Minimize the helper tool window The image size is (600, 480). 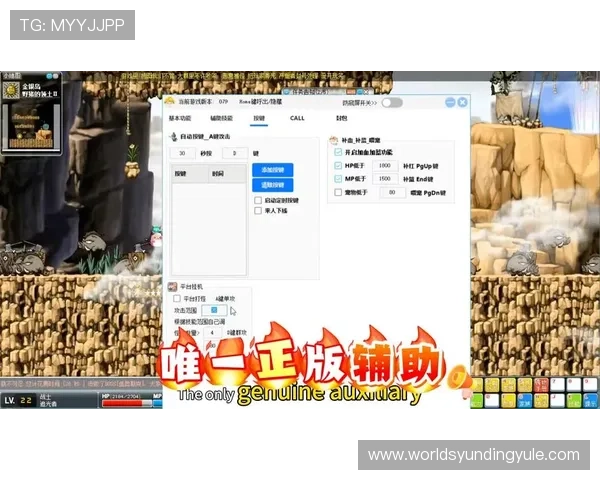(x=450, y=102)
